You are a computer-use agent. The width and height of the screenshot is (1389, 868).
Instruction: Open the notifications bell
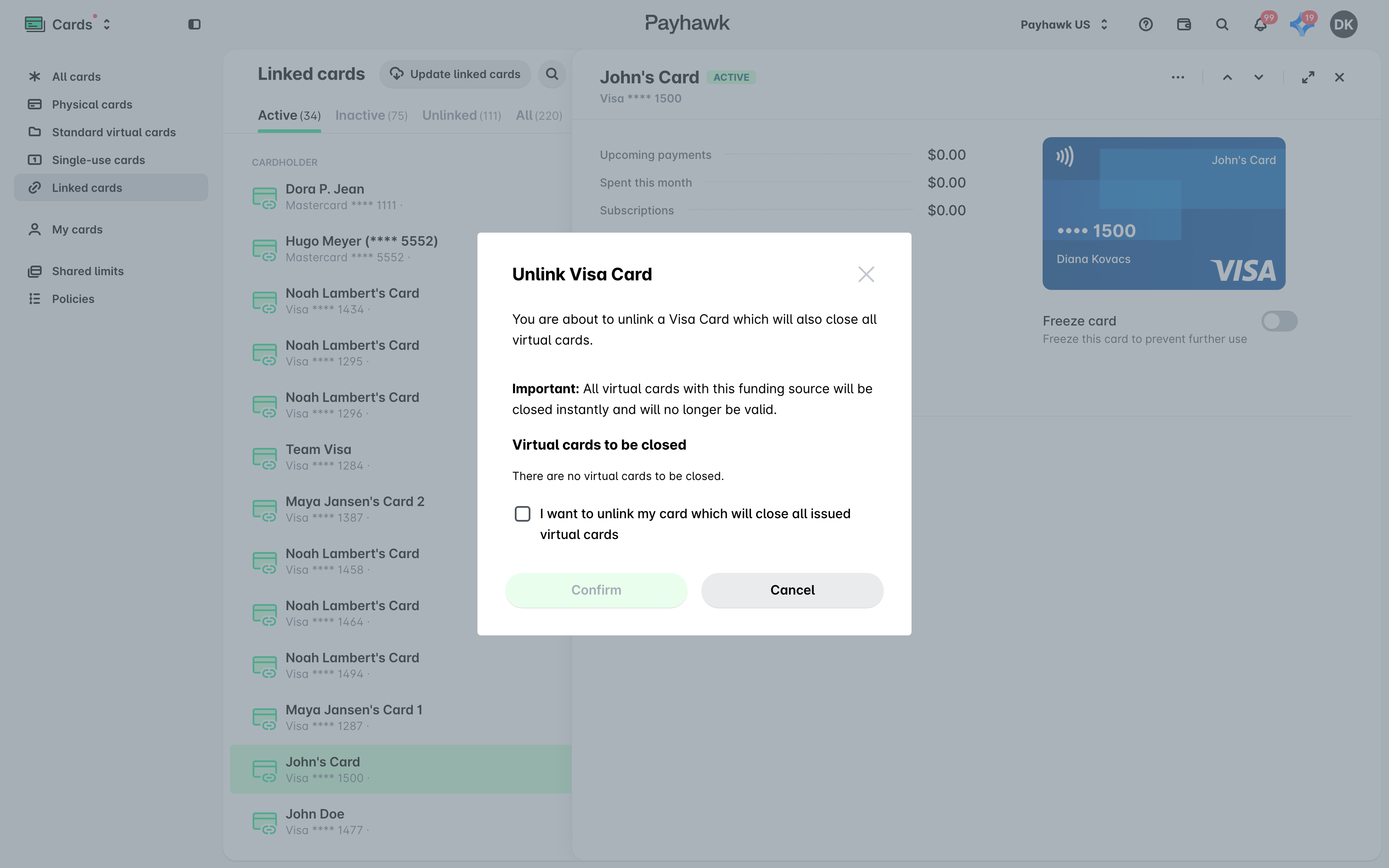(x=1261, y=25)
